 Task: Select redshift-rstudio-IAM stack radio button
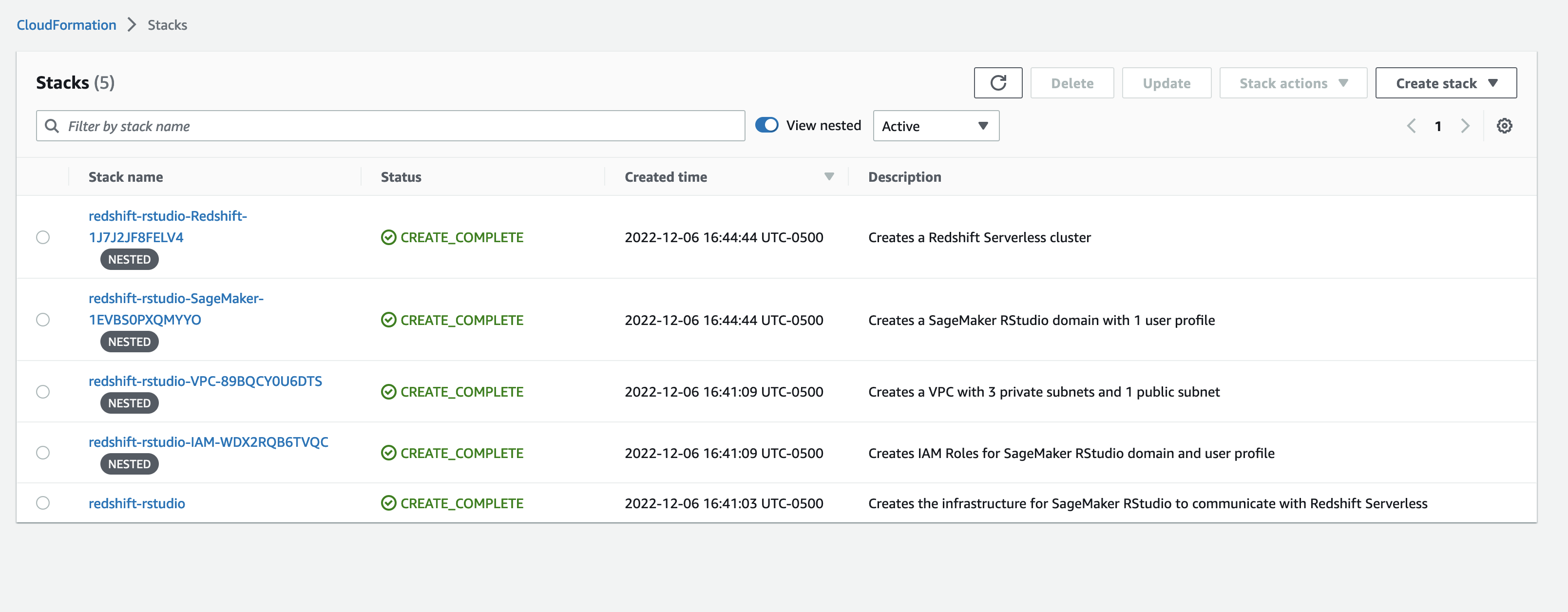tap(42, 453)
